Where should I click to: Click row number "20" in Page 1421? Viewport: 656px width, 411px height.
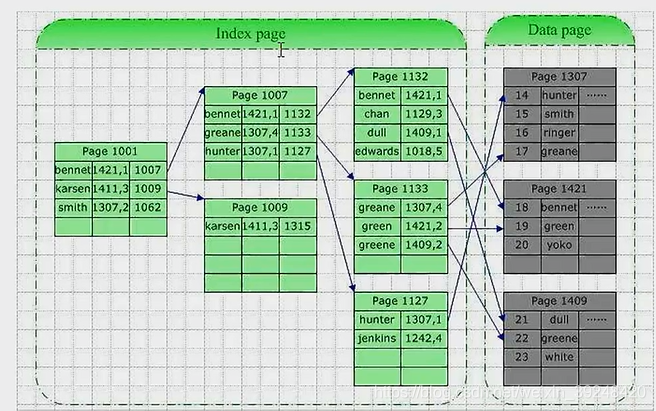click(x=522, y=245)
